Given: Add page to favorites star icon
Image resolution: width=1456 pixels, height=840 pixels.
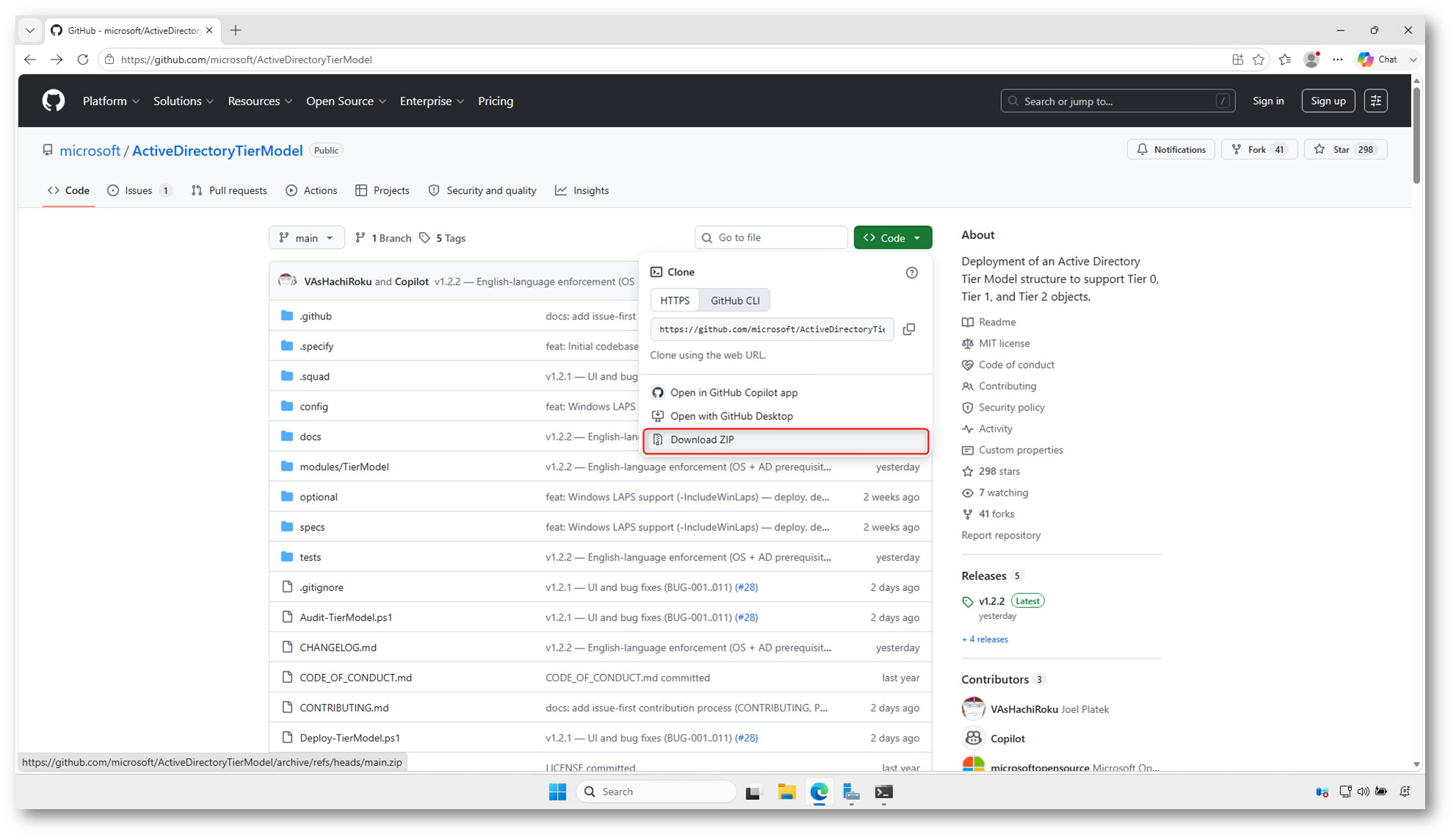Looking at the screenshot, I should (1259, 59).
